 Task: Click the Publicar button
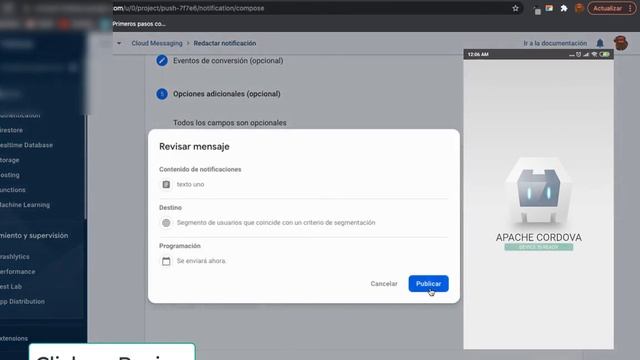click(x=428, y=283)
